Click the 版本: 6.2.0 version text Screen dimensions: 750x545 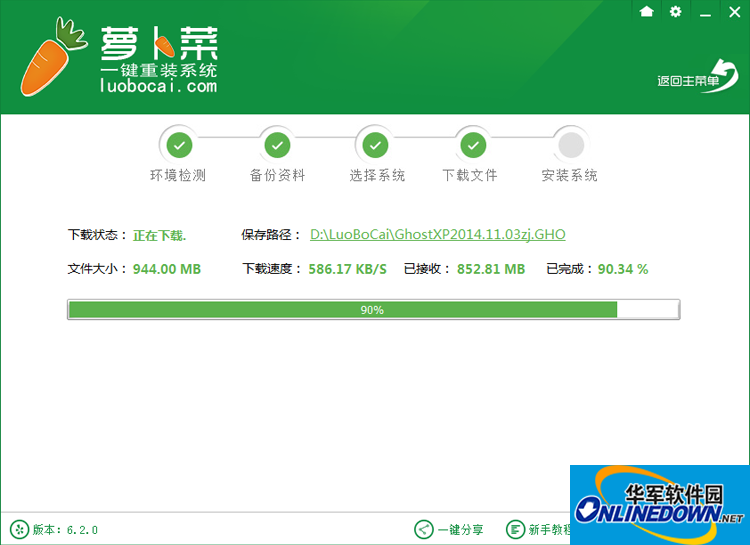(x=65, y=530)
